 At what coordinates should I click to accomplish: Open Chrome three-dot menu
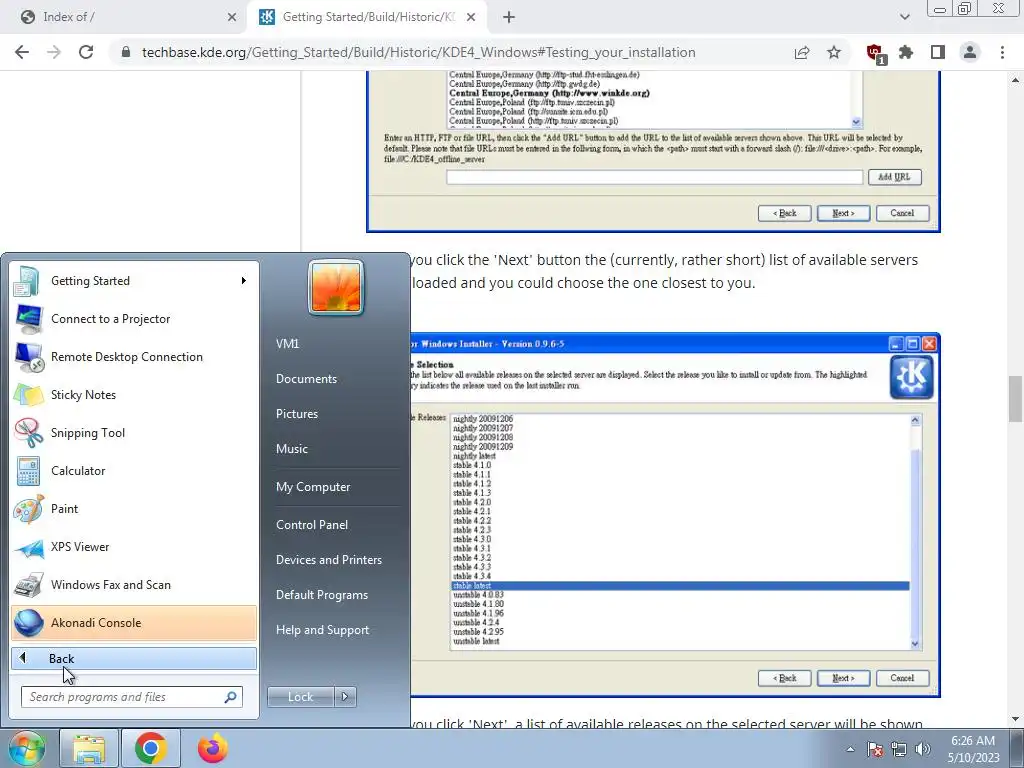(1002, 52)
